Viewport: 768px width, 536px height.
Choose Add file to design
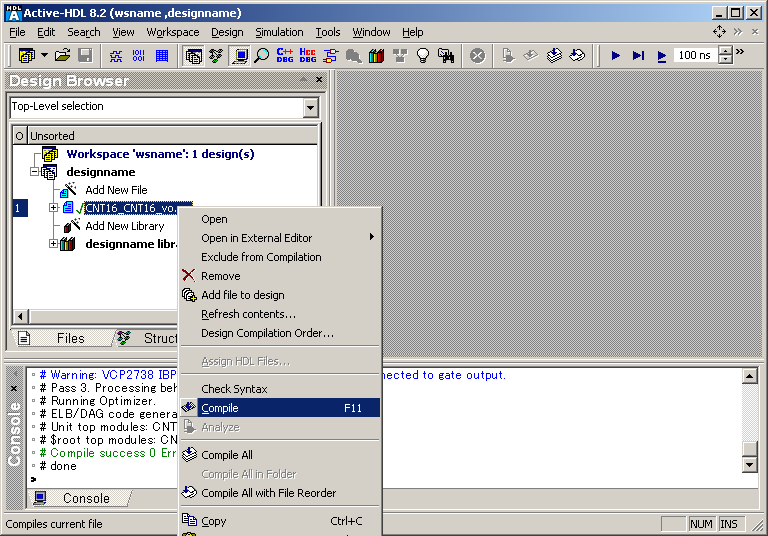tap(280, 295)
